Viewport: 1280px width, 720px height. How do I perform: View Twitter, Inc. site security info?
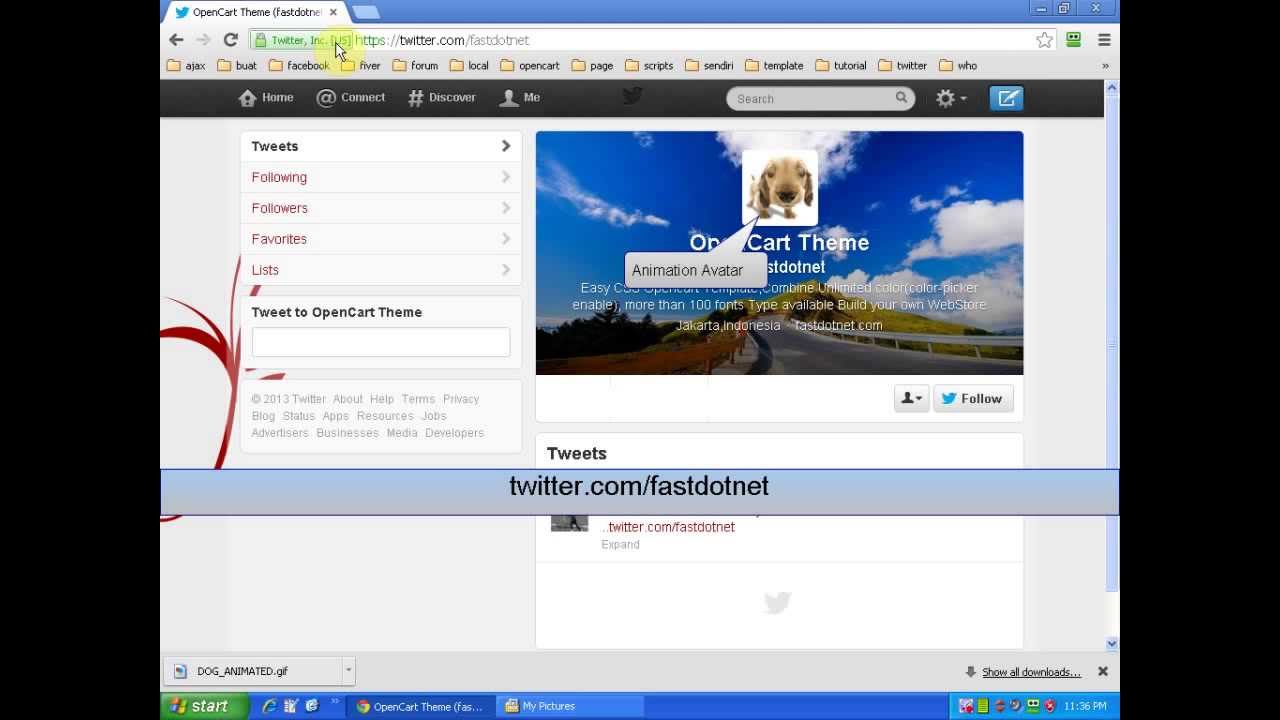[x=301, y=40]
